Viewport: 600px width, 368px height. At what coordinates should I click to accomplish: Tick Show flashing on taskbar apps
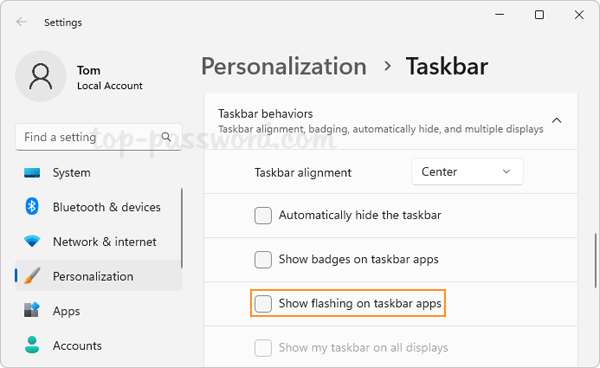(263, 304)
